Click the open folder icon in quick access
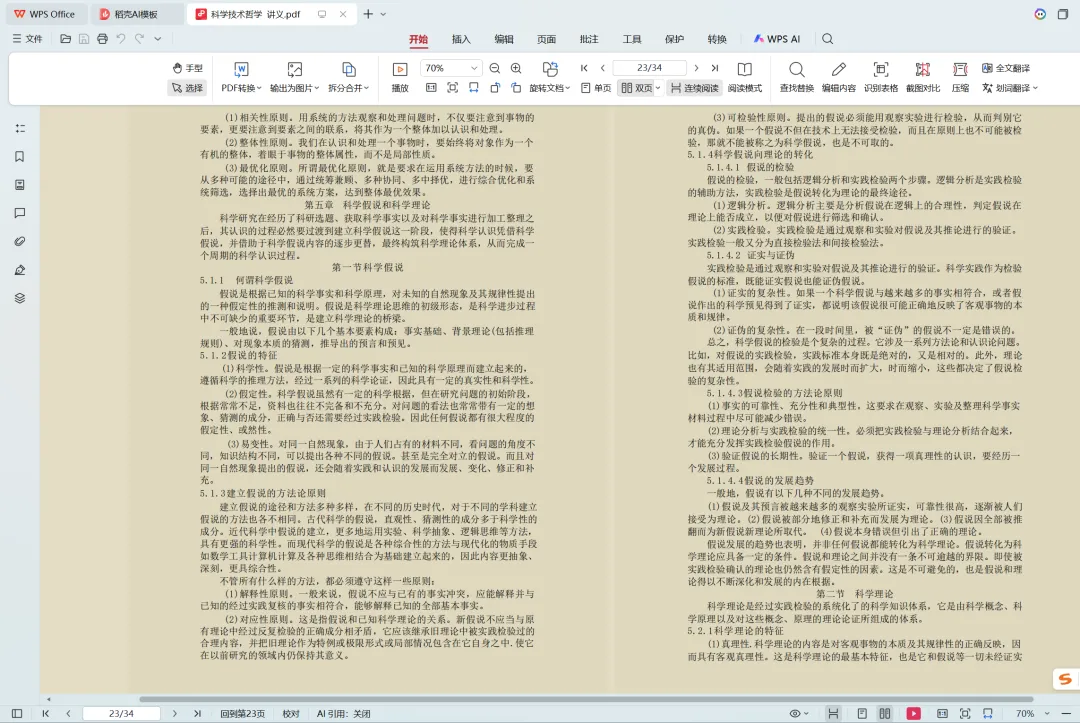The height and width of the screenshot is (723, 1080). click(x=65, y=39)
